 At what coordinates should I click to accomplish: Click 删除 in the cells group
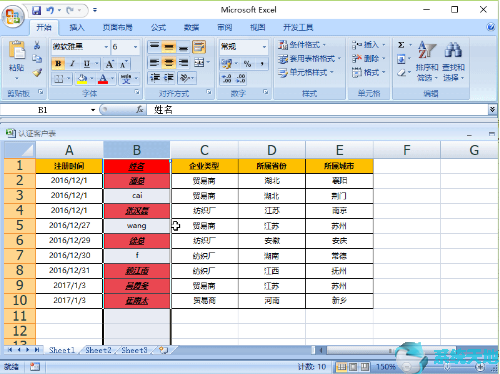click(x=368, y=59)
